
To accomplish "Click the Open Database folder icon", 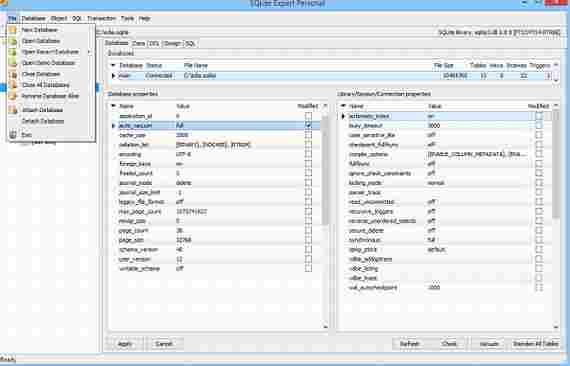I will pos(13,41).
